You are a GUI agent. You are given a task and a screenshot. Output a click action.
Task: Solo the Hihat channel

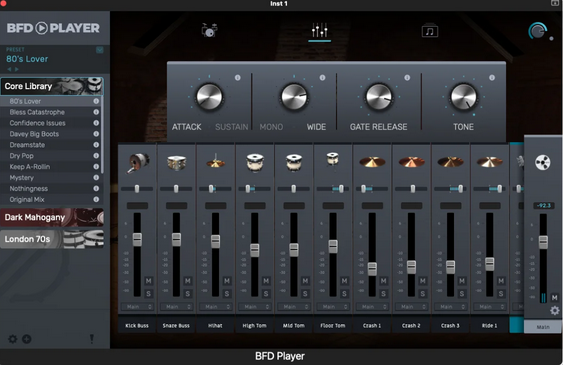(227, 294)
